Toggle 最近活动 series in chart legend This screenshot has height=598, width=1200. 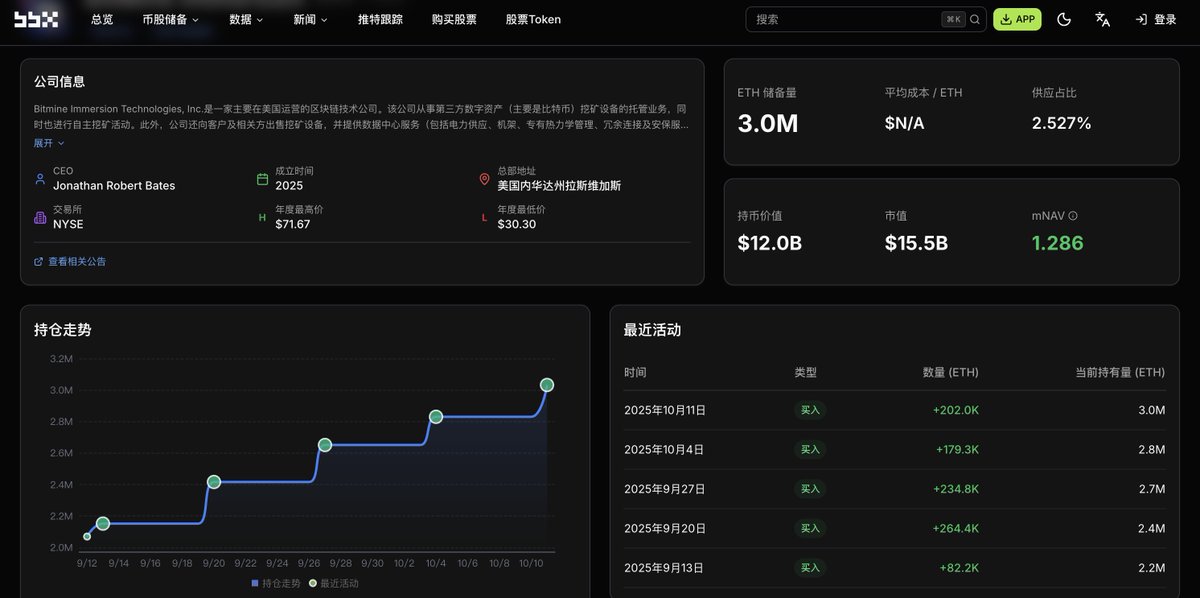(334, 583)
